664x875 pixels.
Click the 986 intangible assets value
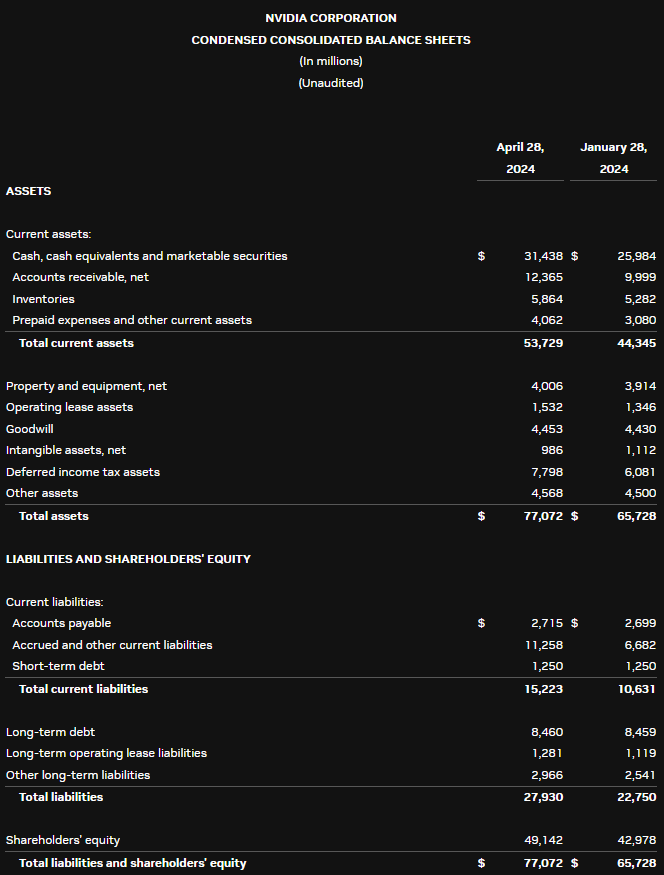click(x=552, y=450)
